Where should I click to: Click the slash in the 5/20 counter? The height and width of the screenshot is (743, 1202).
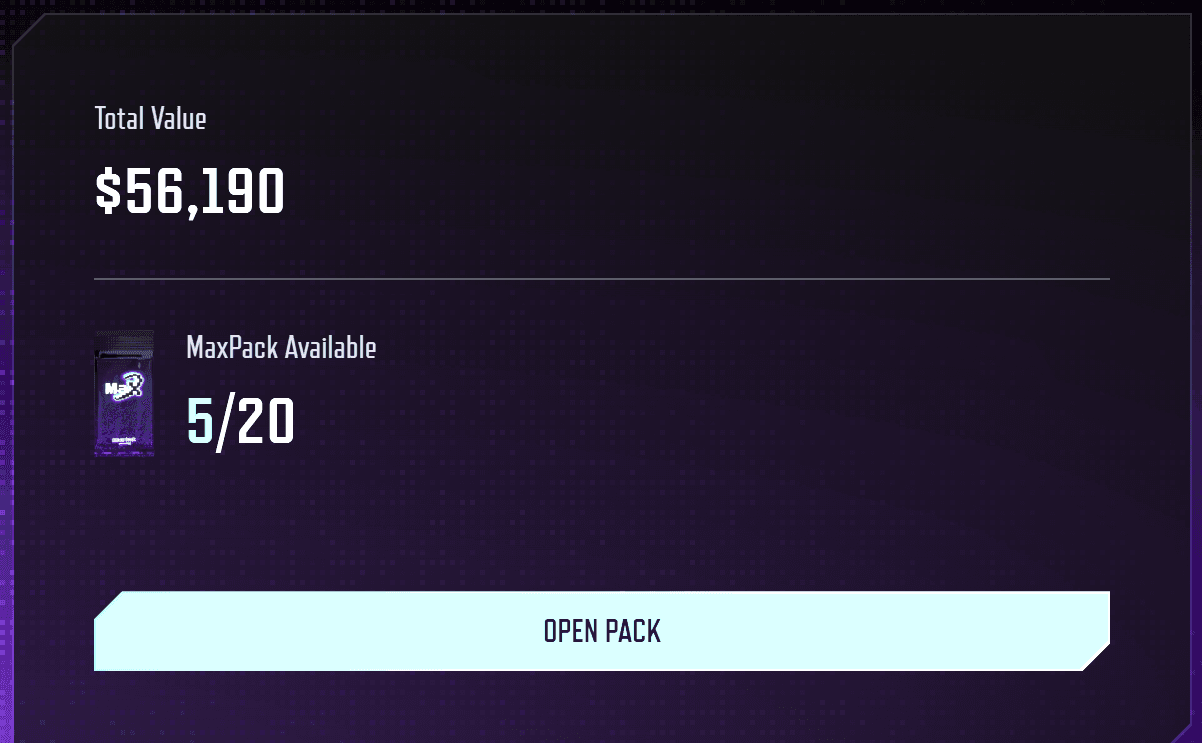pyautogui.click(x=223, y=421)
